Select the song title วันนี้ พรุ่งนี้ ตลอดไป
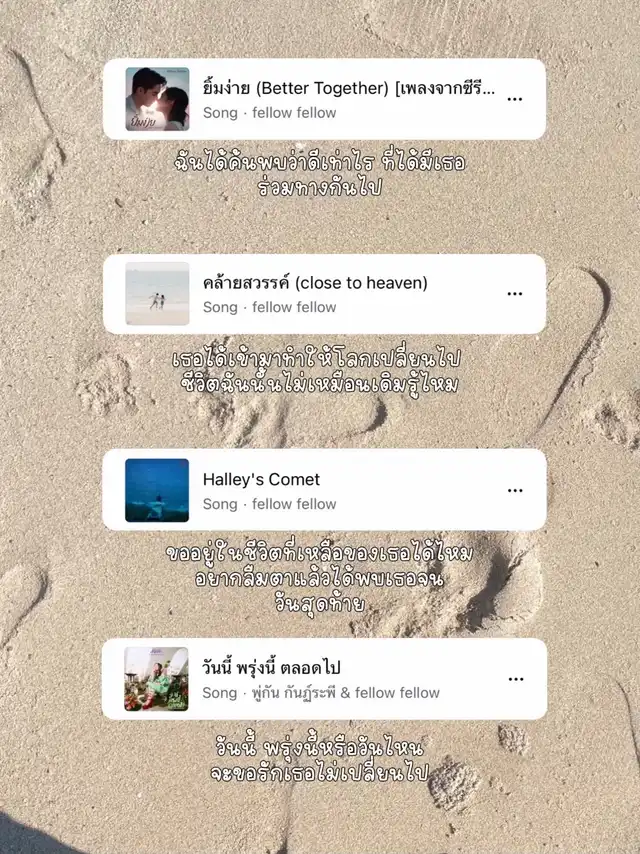Screen dimensions: 640x854 point(271,668)
